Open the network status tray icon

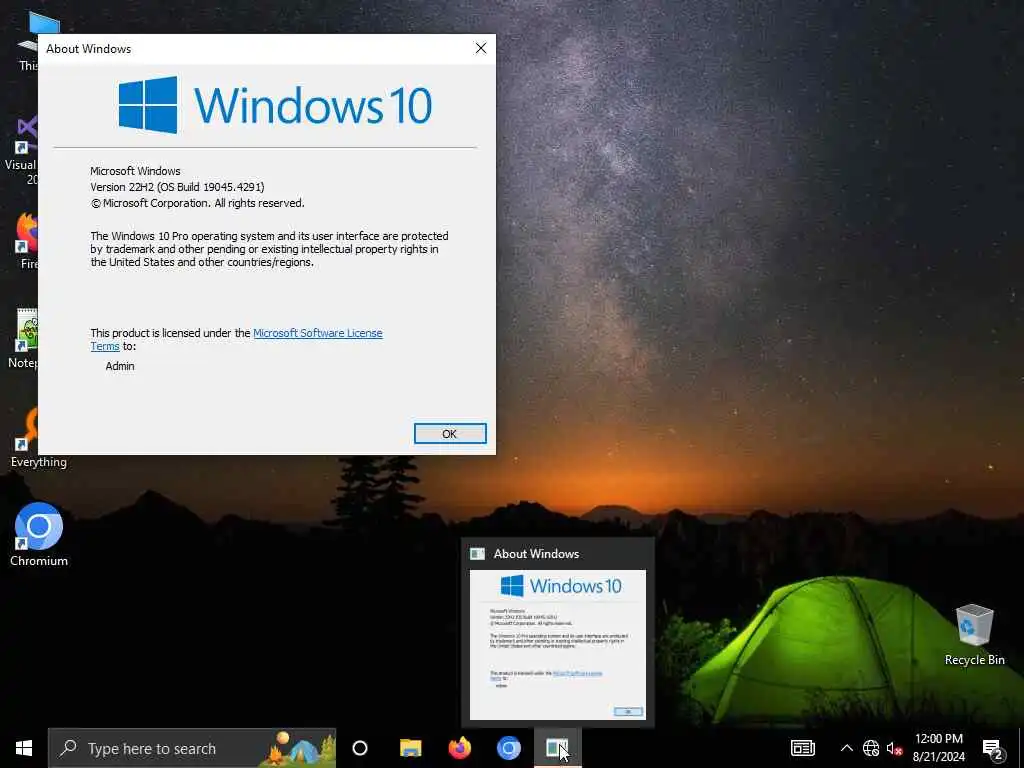[x=871, y=748]
